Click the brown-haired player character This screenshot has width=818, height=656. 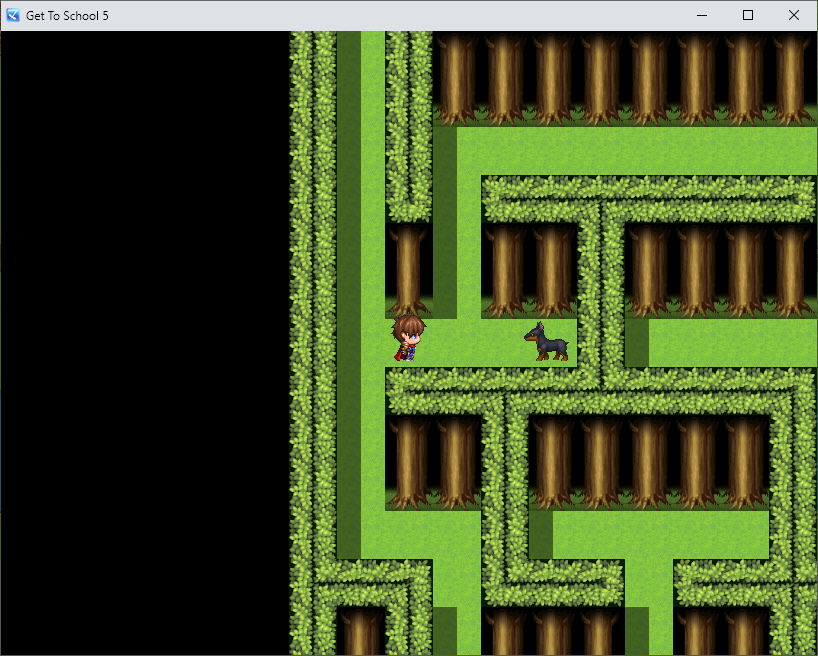408,338
